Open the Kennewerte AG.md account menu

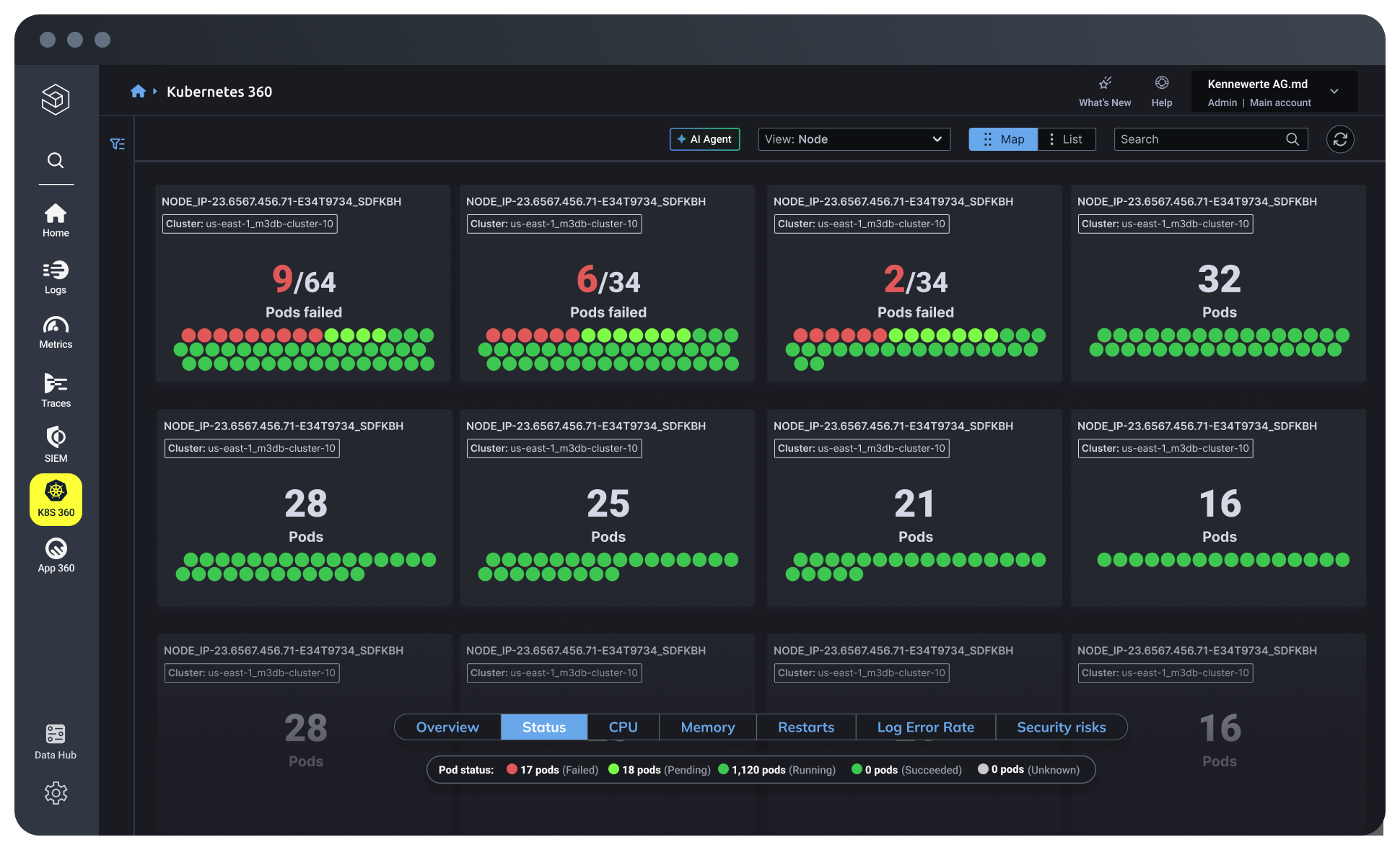[x=1274, y=91]
